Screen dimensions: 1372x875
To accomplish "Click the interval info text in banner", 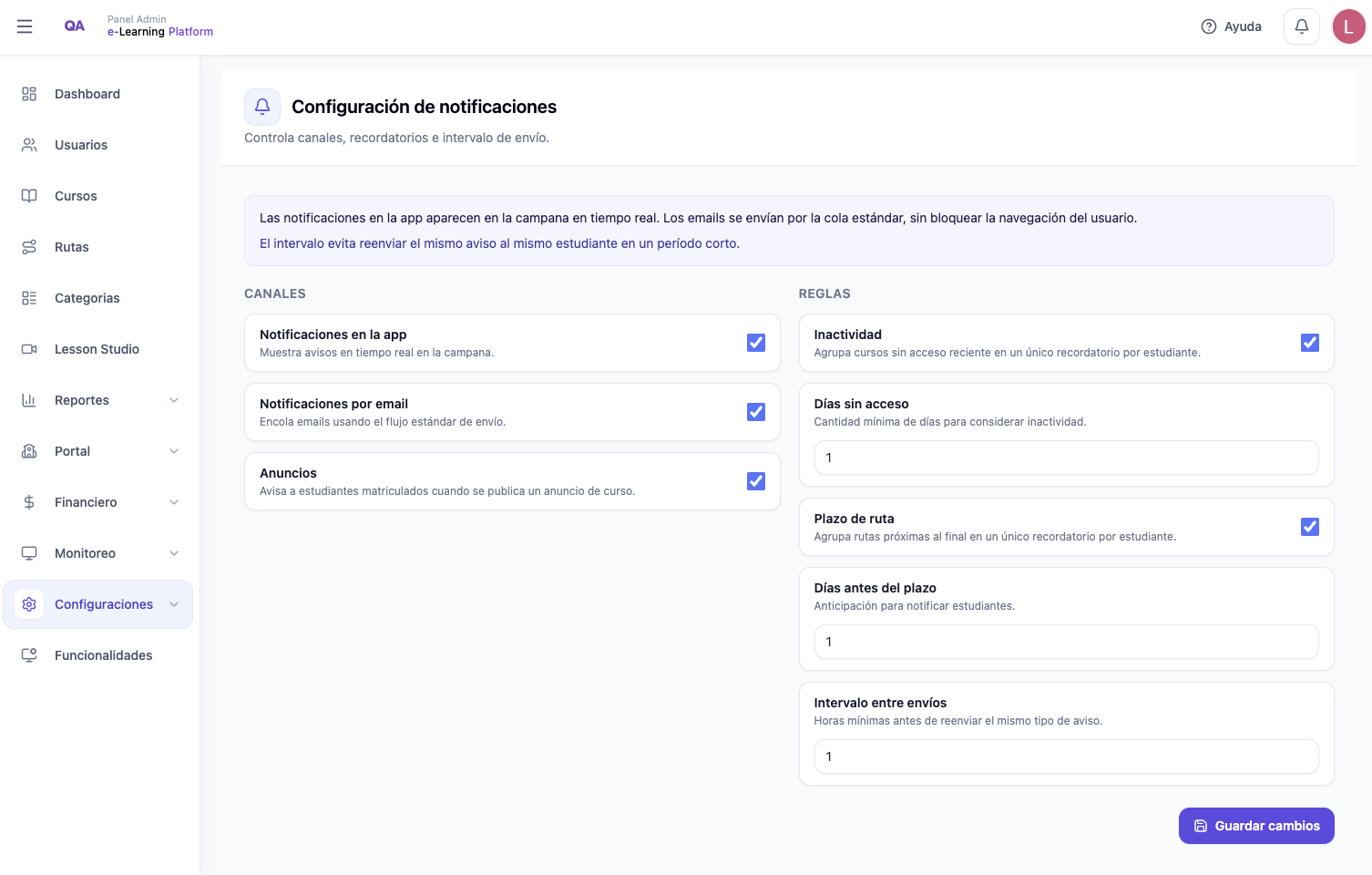I will 499,243.
